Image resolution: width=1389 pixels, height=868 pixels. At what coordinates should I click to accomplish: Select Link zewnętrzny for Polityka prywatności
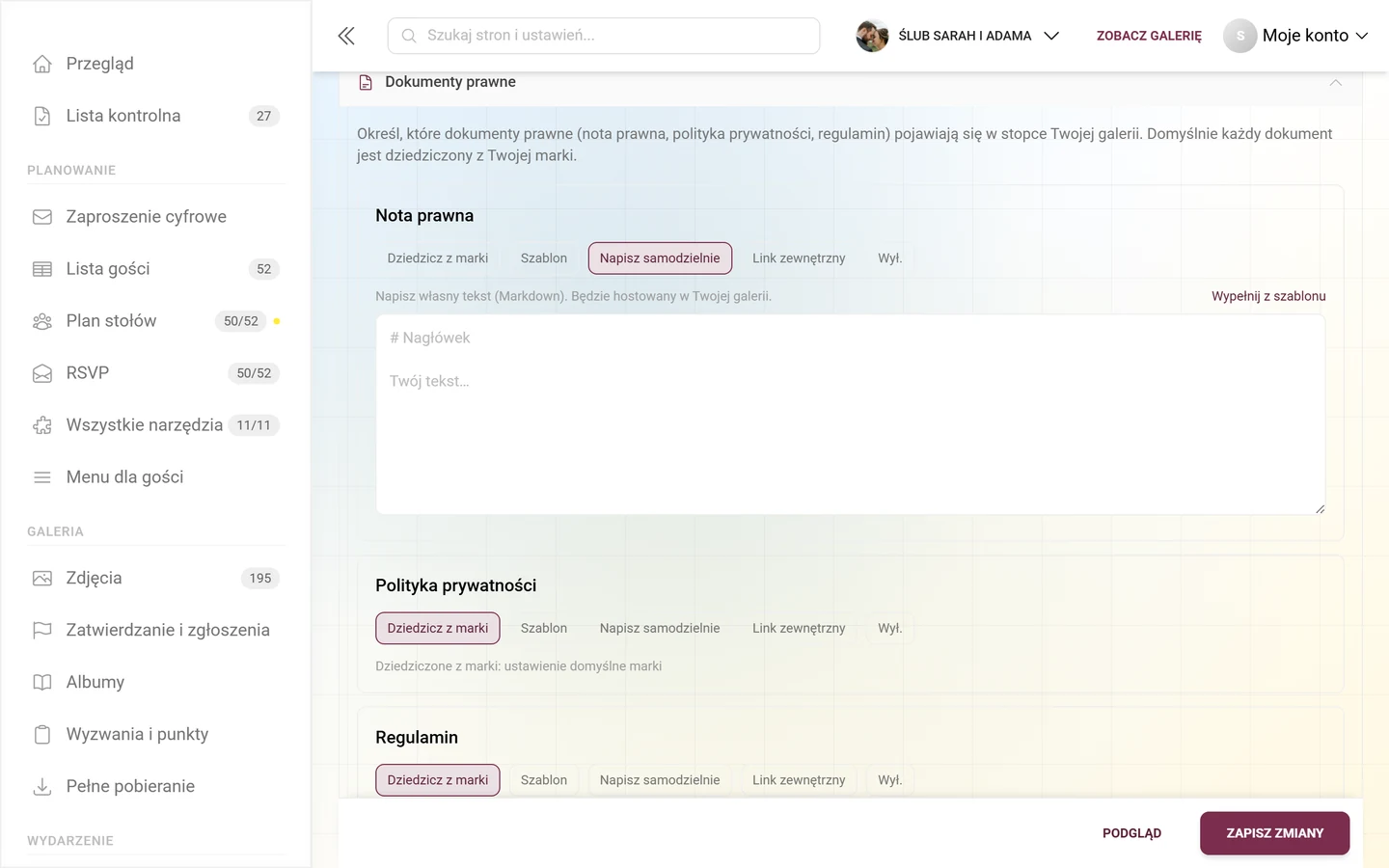[799, 629]
